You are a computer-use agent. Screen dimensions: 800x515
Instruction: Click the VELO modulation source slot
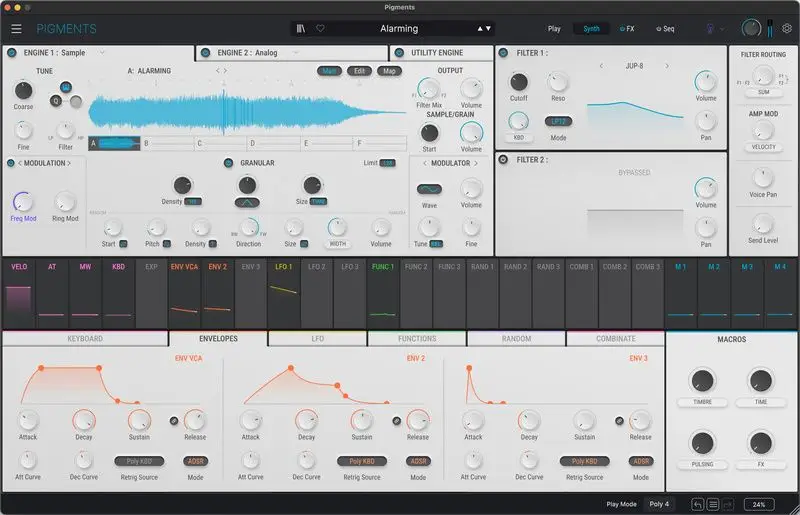[19, 293]
